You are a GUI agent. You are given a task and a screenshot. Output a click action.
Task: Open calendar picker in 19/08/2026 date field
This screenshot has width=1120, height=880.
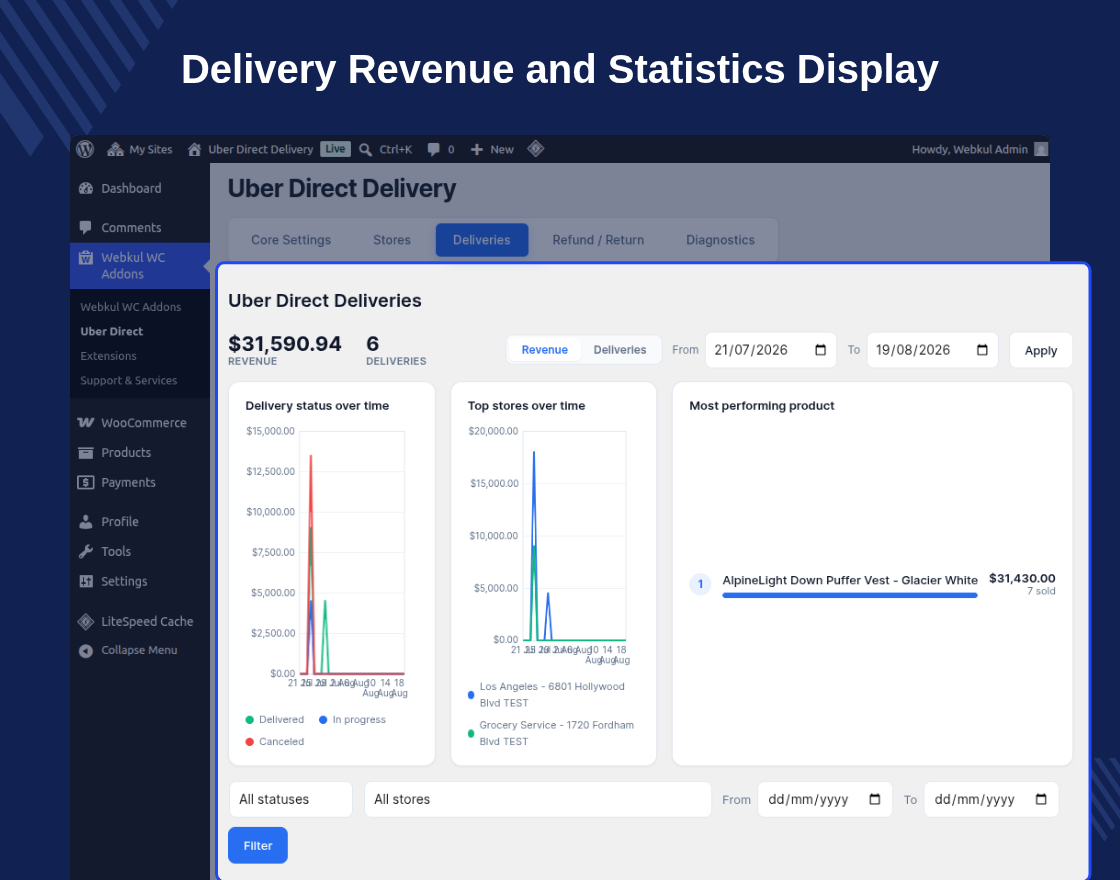click(982, 350)
